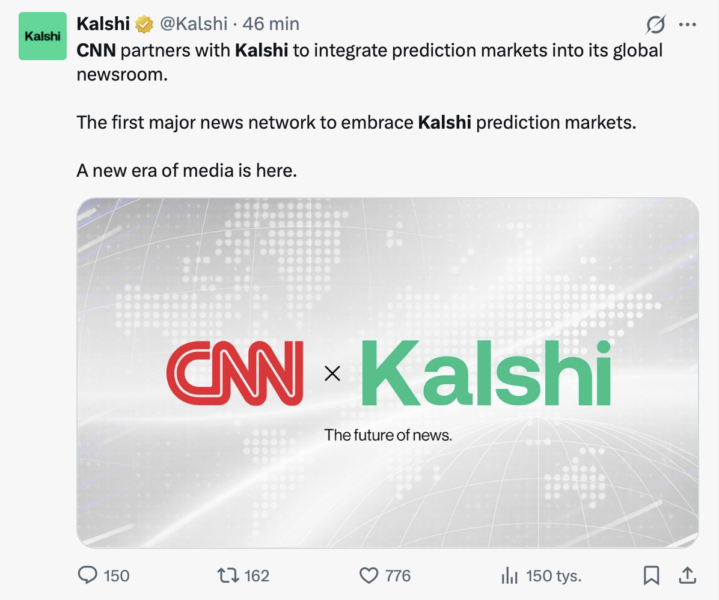Image resolution: width=719 pixels, height=600 pixels.
Task: Click the gold verified badge
Action: [144, 24]
